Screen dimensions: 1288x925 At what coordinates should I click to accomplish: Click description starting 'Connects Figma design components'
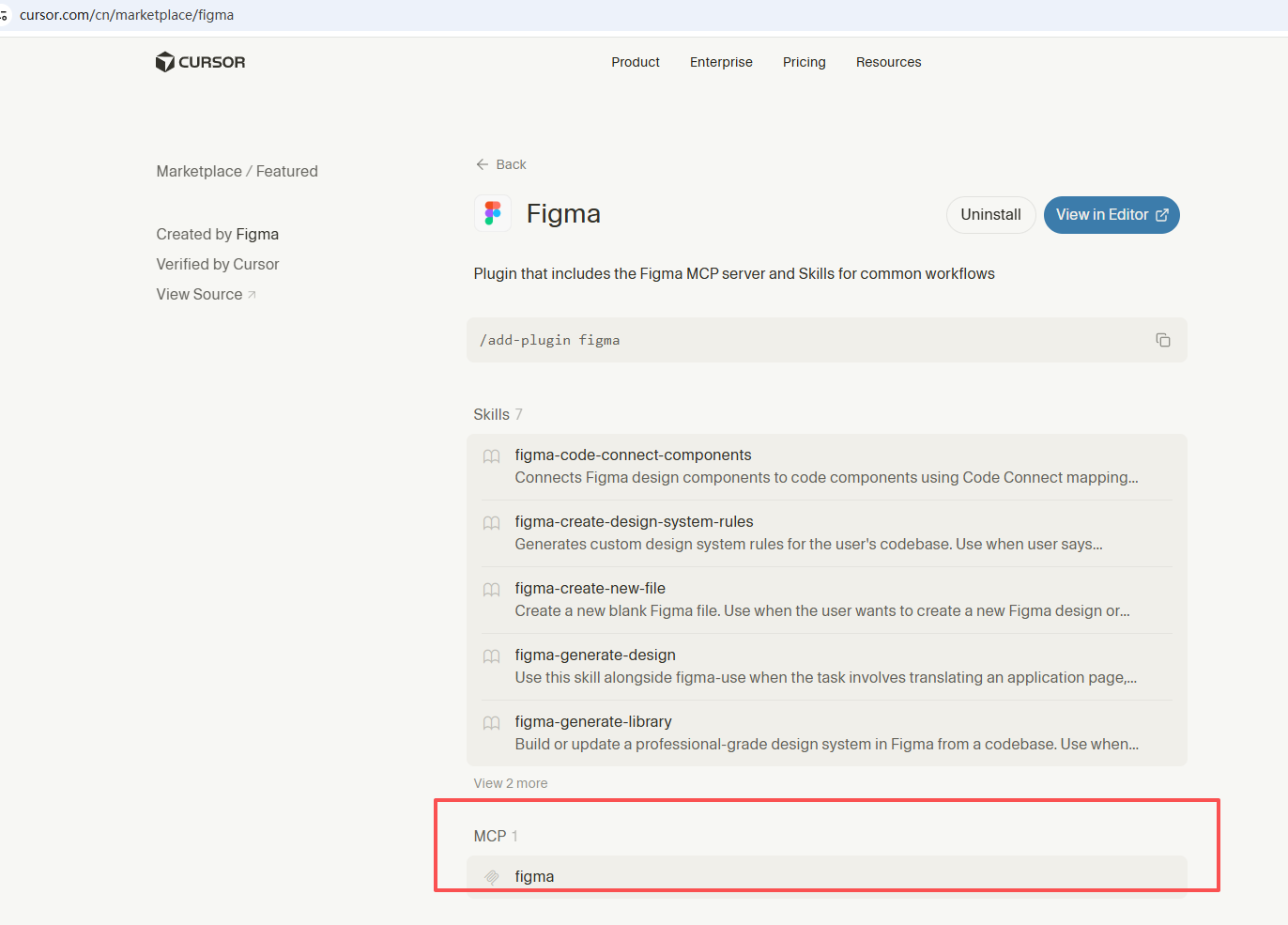pyautogui.click(x=826, y=477)
